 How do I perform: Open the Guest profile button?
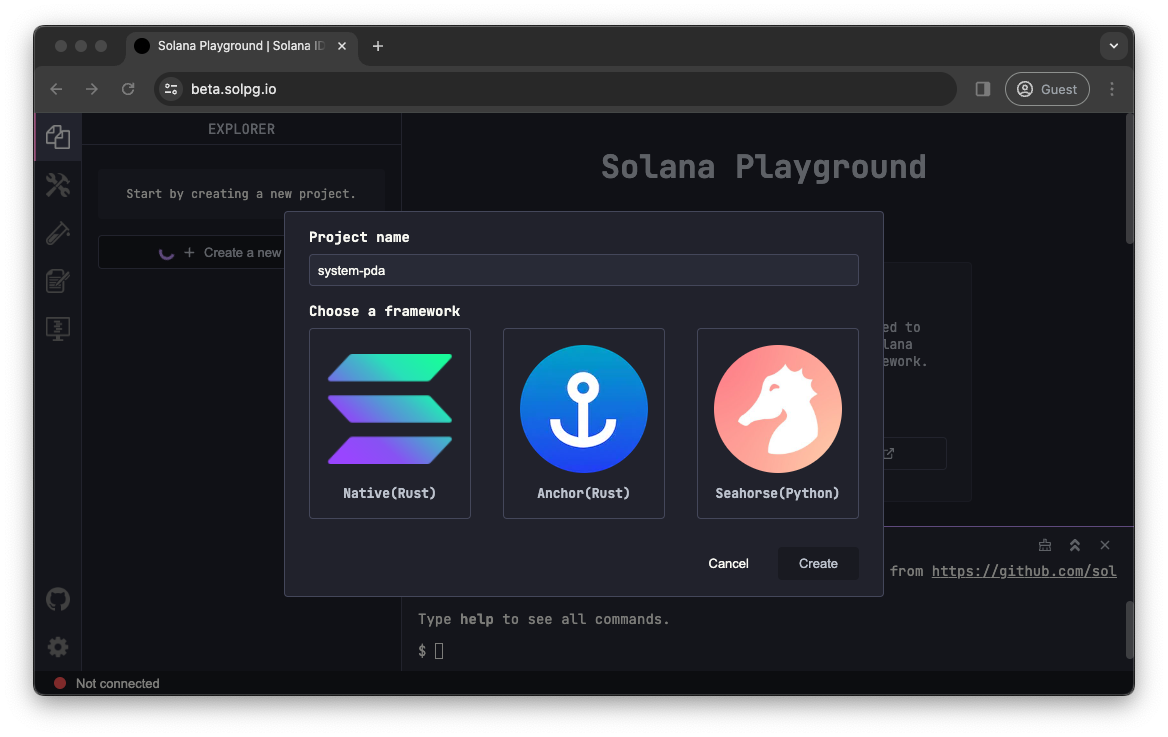click(x=1047, y=89)
